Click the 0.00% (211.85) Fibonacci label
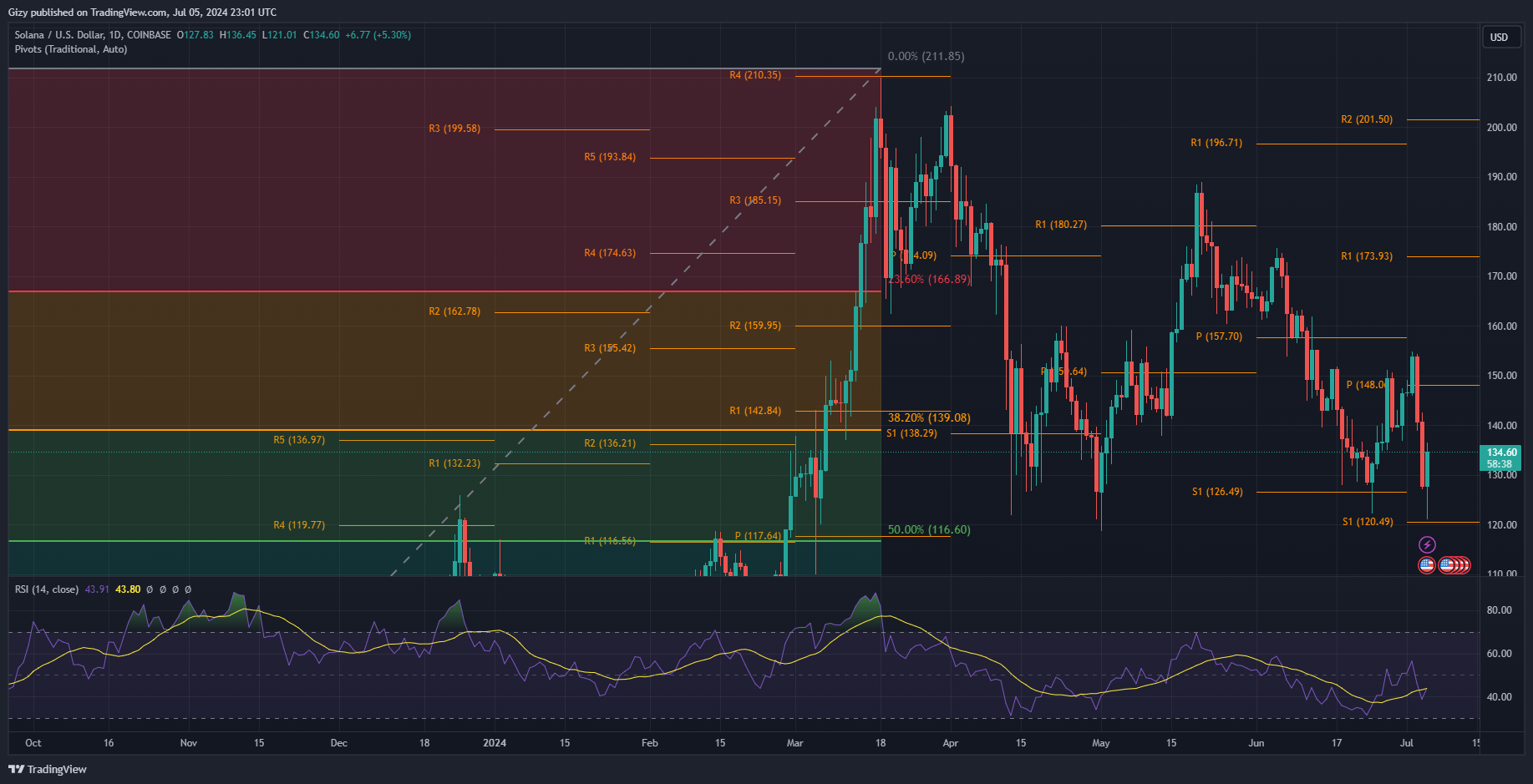This screenshot has width=1533, height=784. click(x=926, y=56)
